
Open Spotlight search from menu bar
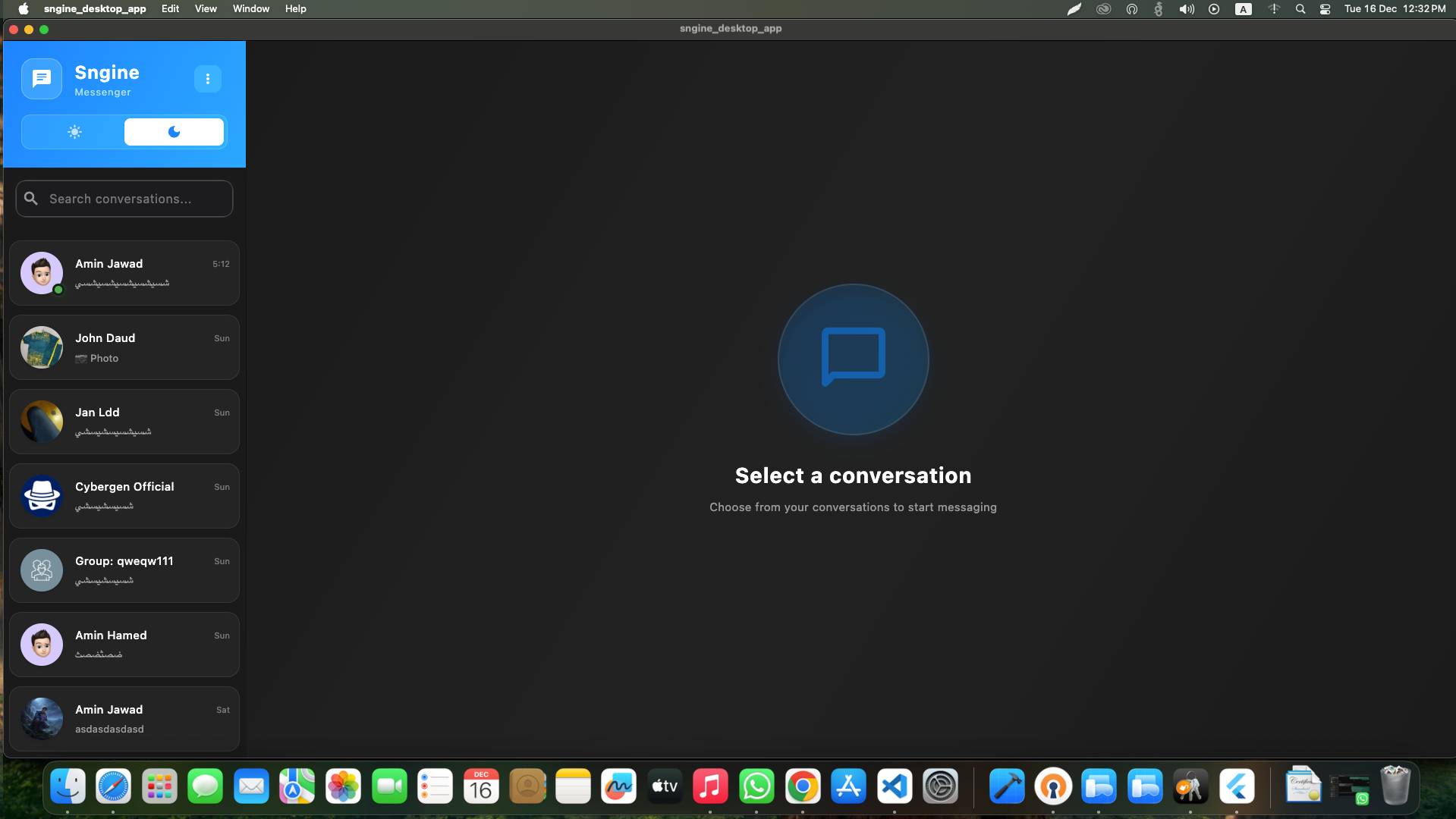(1300, 9)
